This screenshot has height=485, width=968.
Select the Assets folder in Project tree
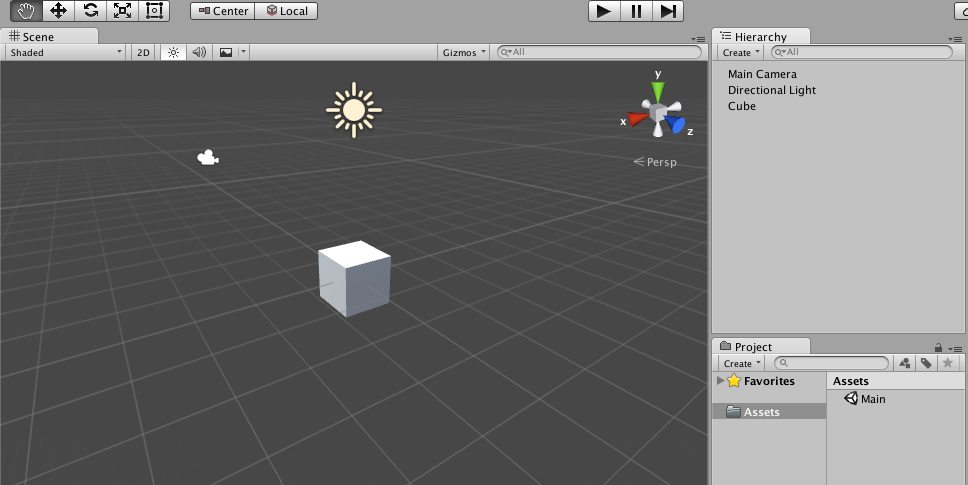(769, 412)
